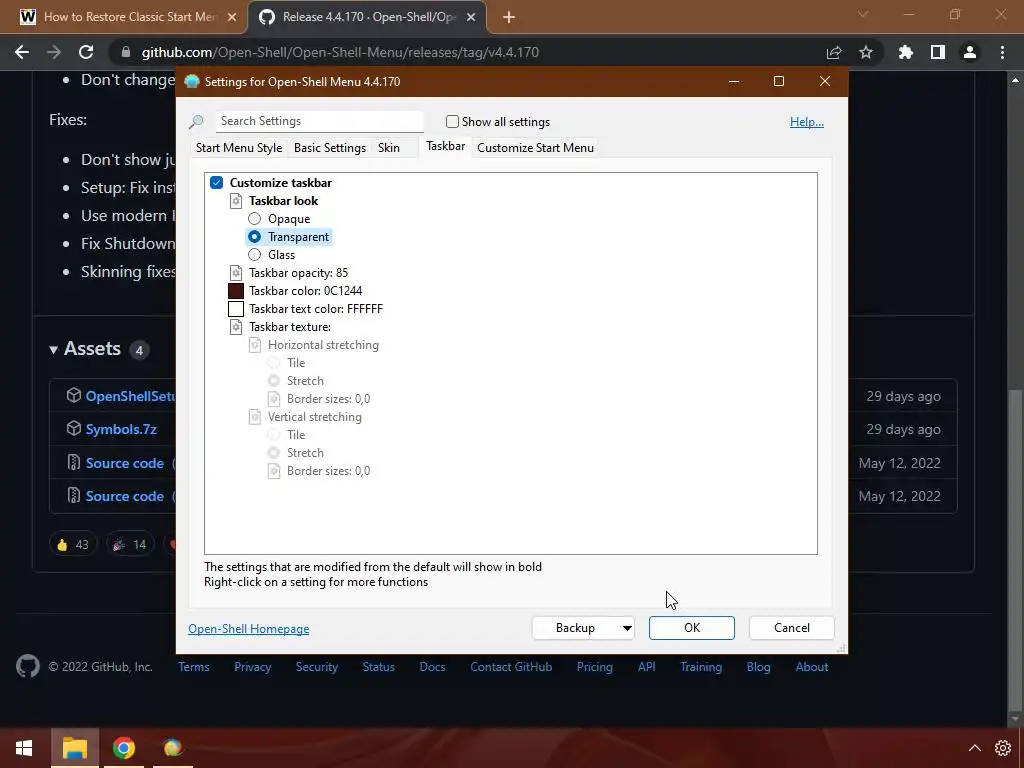Confirm settings with OK button
This screenshot has height=768, width=1024.
pyautogui.click(x=692, y=628)
